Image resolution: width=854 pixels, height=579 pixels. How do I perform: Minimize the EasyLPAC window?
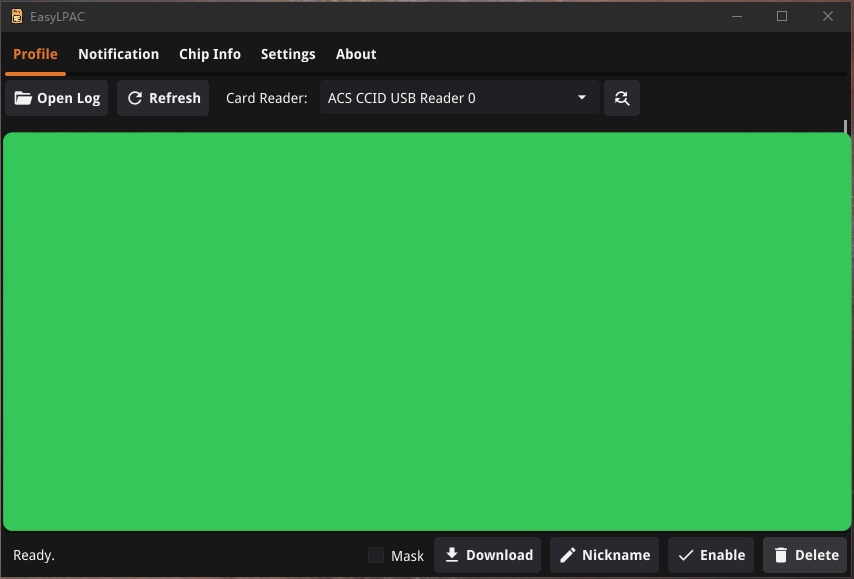[x=737, y=16]
